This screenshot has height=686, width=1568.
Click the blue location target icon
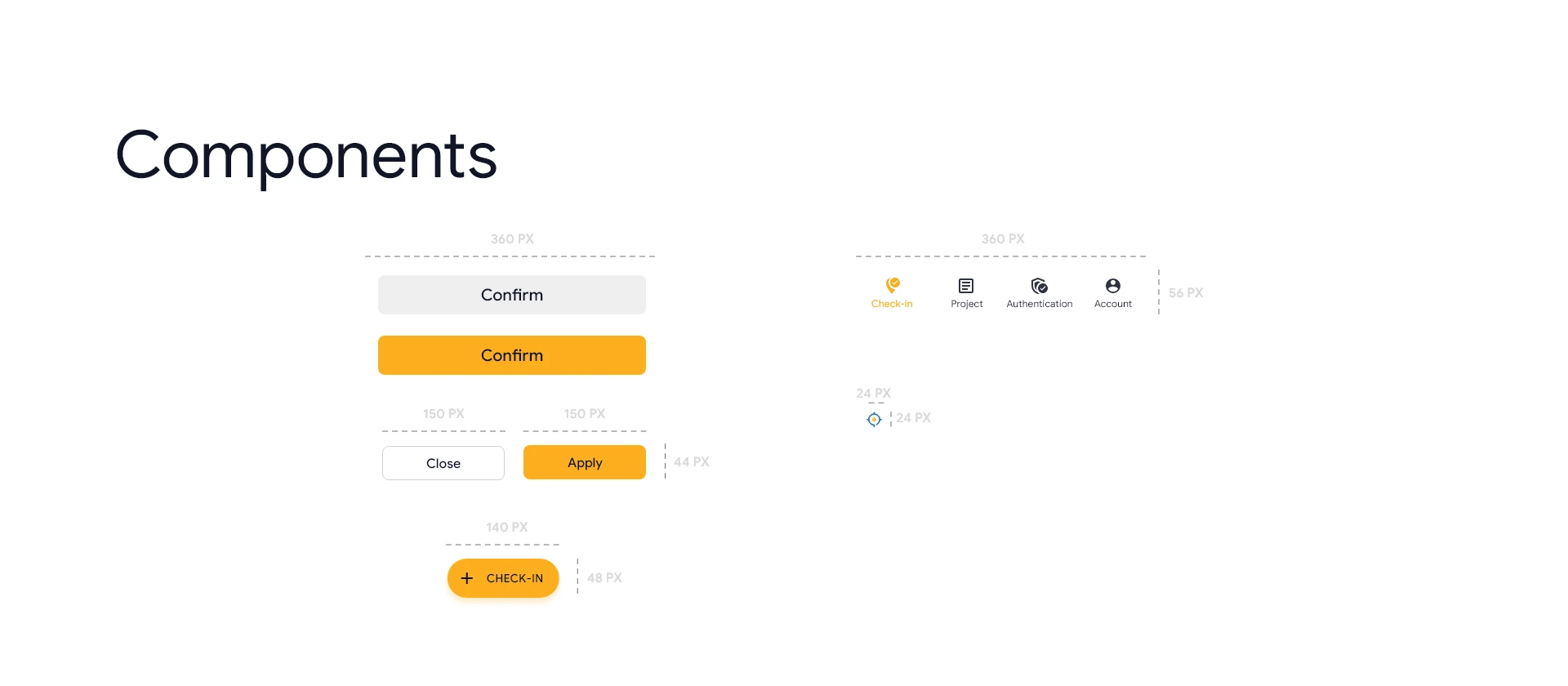pyautogui.click(x=874, y=420)
